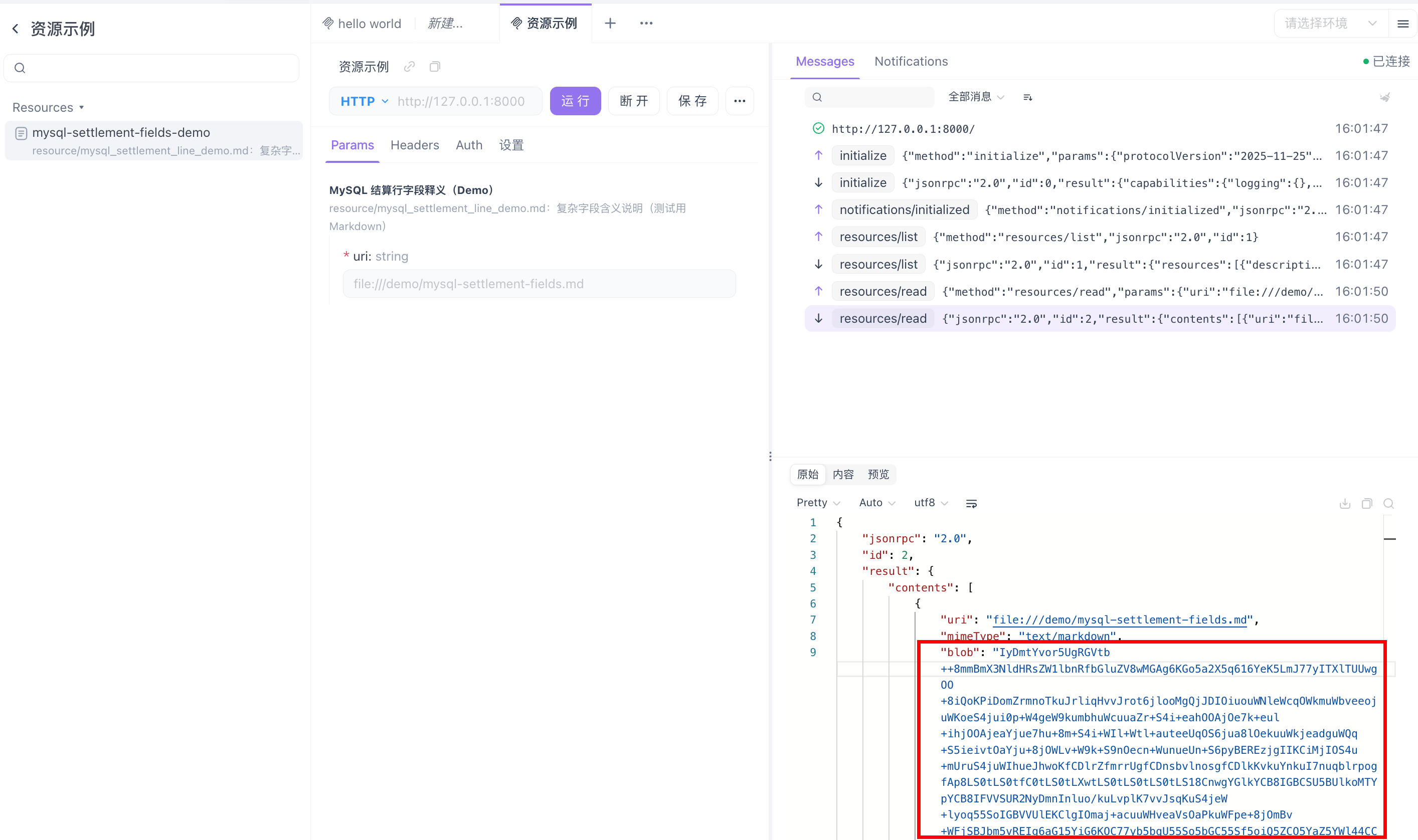Image resolution: width=1418 pixels, height=840 pixels.
Task: Clear messages with the broom icon
Action: pos(1384,97)
